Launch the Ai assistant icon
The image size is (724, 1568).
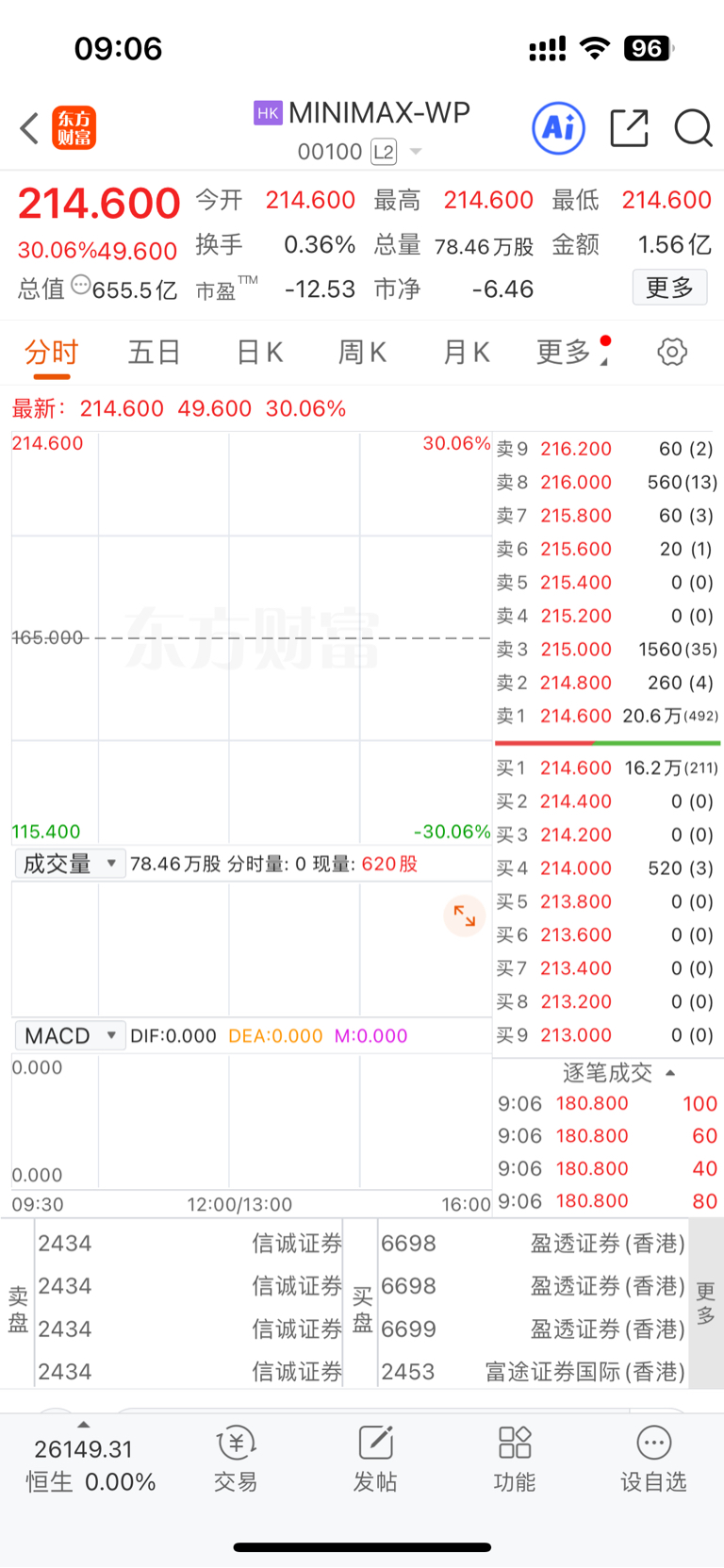(558, 127)
